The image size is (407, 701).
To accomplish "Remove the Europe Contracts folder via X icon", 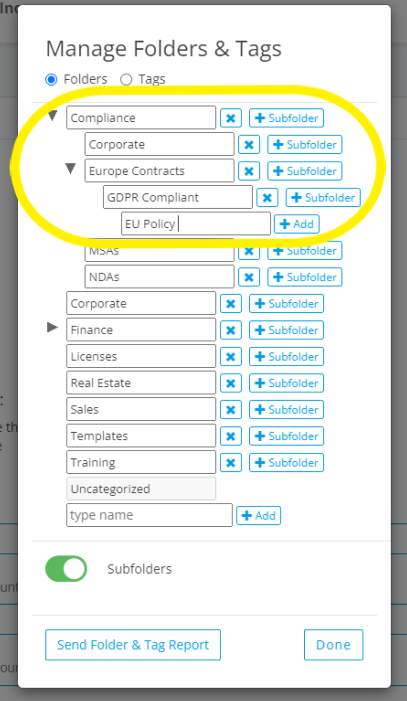I will 249,171.
